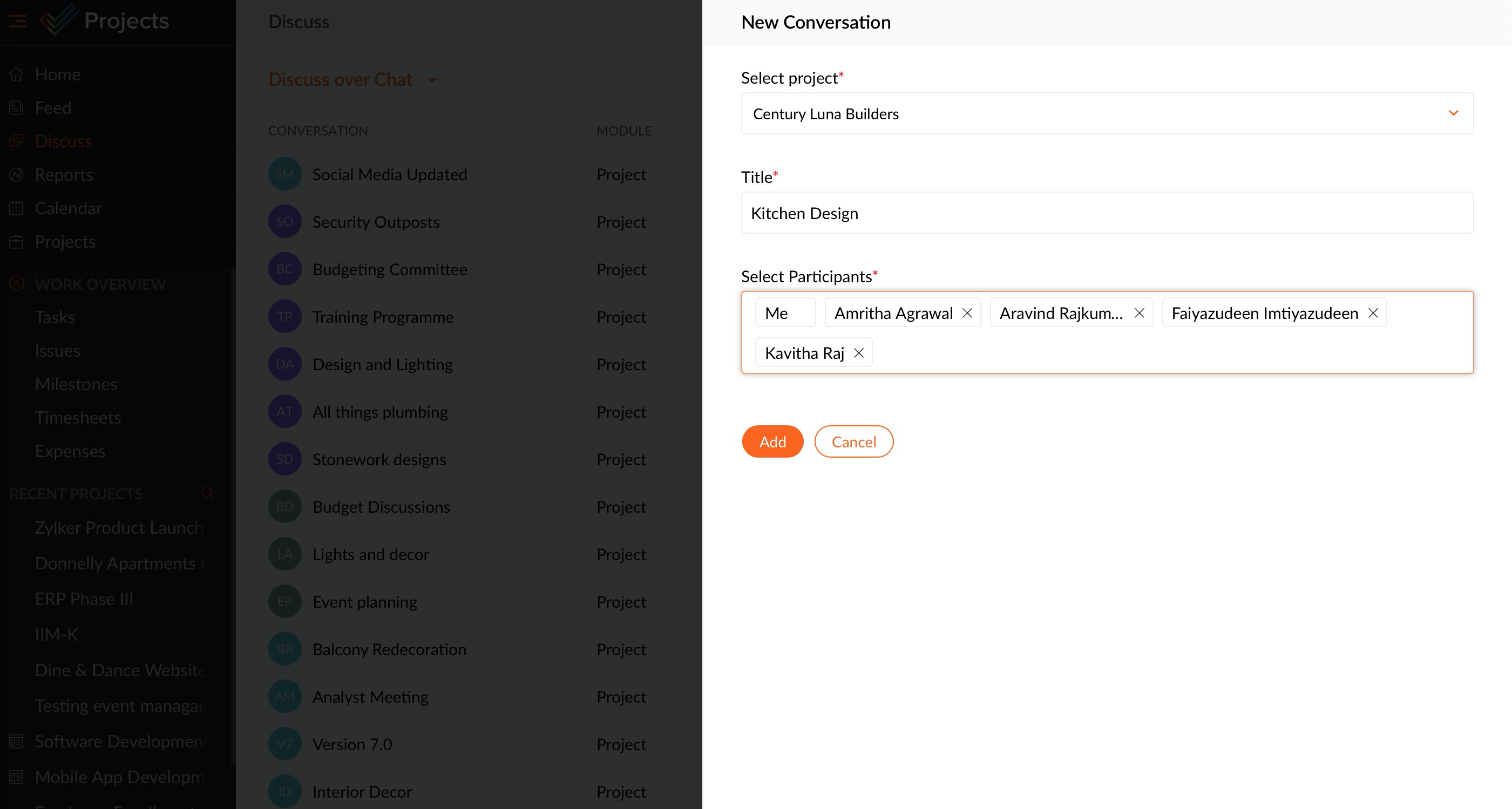Open the Select project dropdown

coord(1107,114)
